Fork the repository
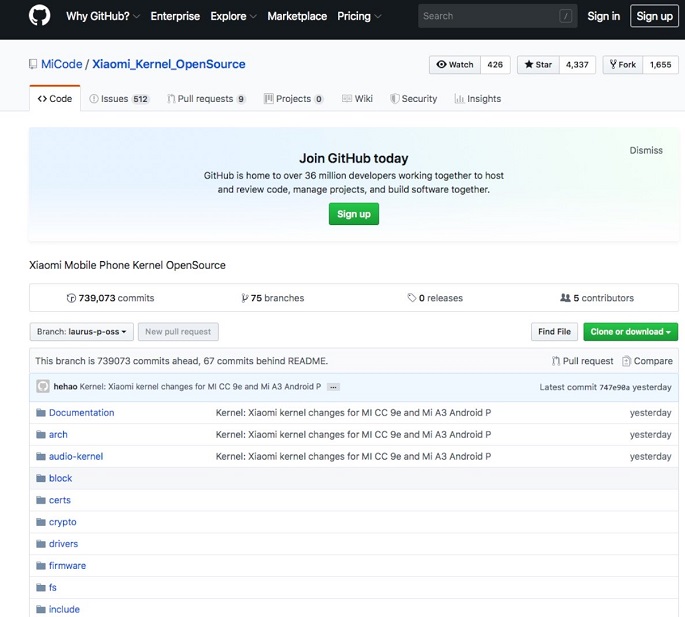The width and height of the screenshot is (685, 617). click(x=623, y=65)
